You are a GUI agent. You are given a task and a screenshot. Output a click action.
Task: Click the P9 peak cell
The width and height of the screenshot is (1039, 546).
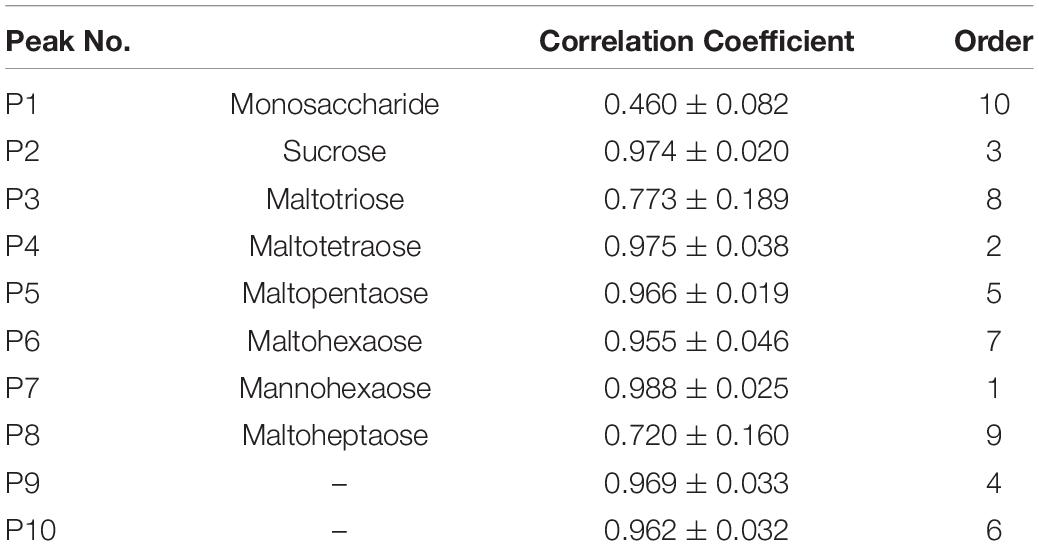(x=22, y=486)
